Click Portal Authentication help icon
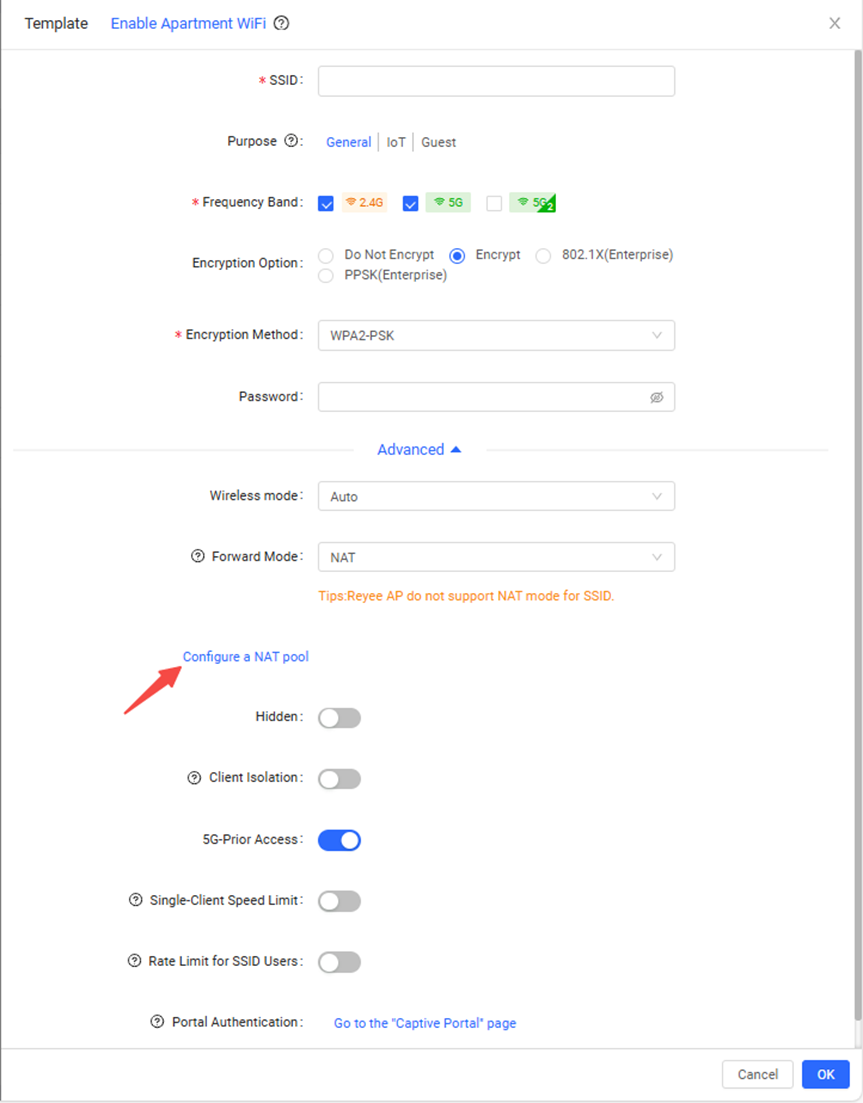 (x=157, y=1022)
